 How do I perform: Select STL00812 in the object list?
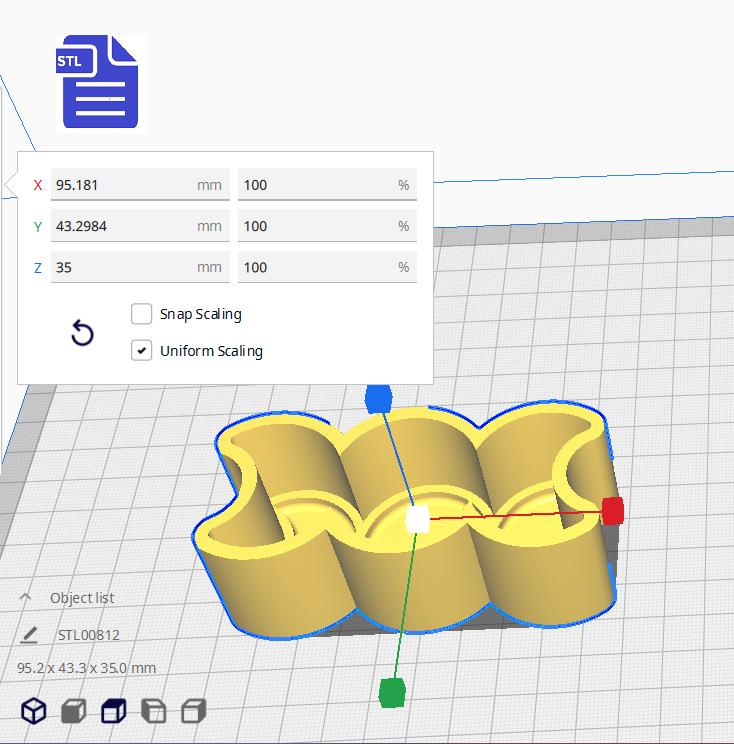pos(89,635)
